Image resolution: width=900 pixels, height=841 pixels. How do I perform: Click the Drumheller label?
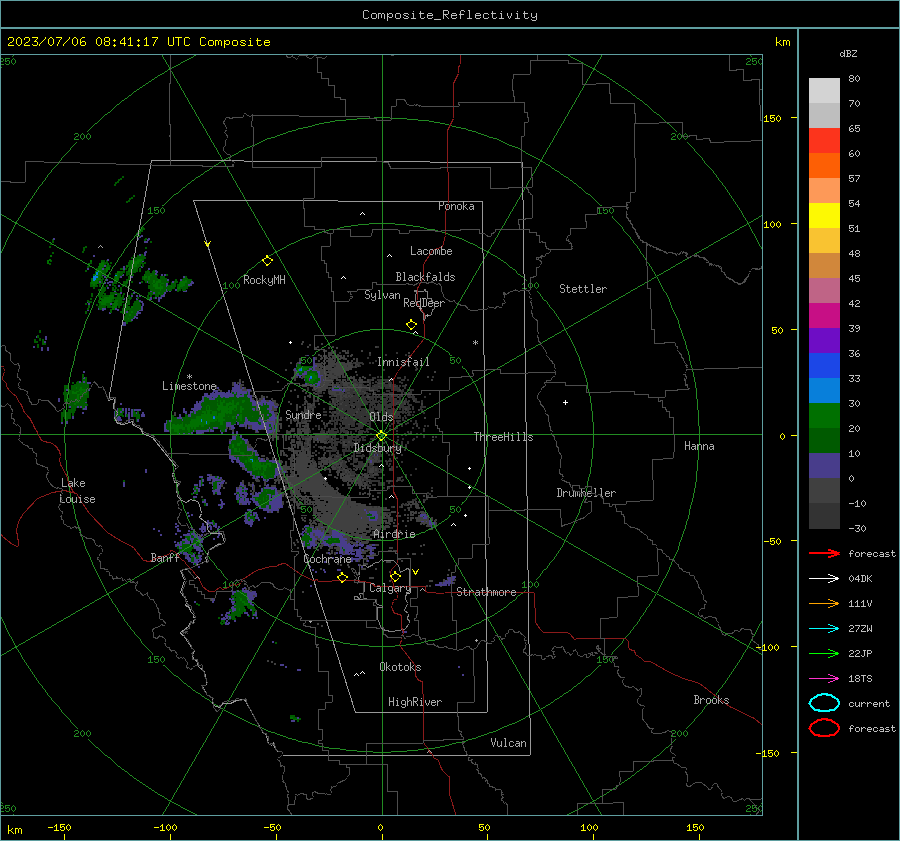click(586, 493)
